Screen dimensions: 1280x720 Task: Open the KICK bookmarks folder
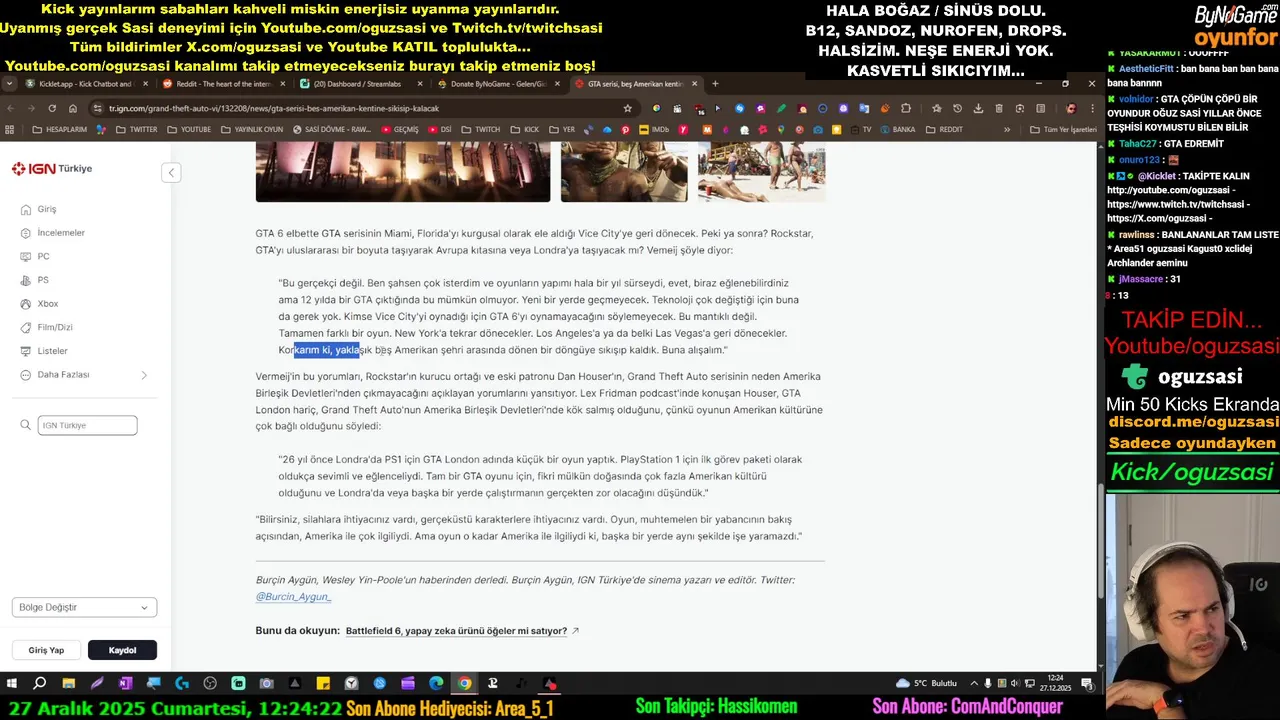coord(524,129)
